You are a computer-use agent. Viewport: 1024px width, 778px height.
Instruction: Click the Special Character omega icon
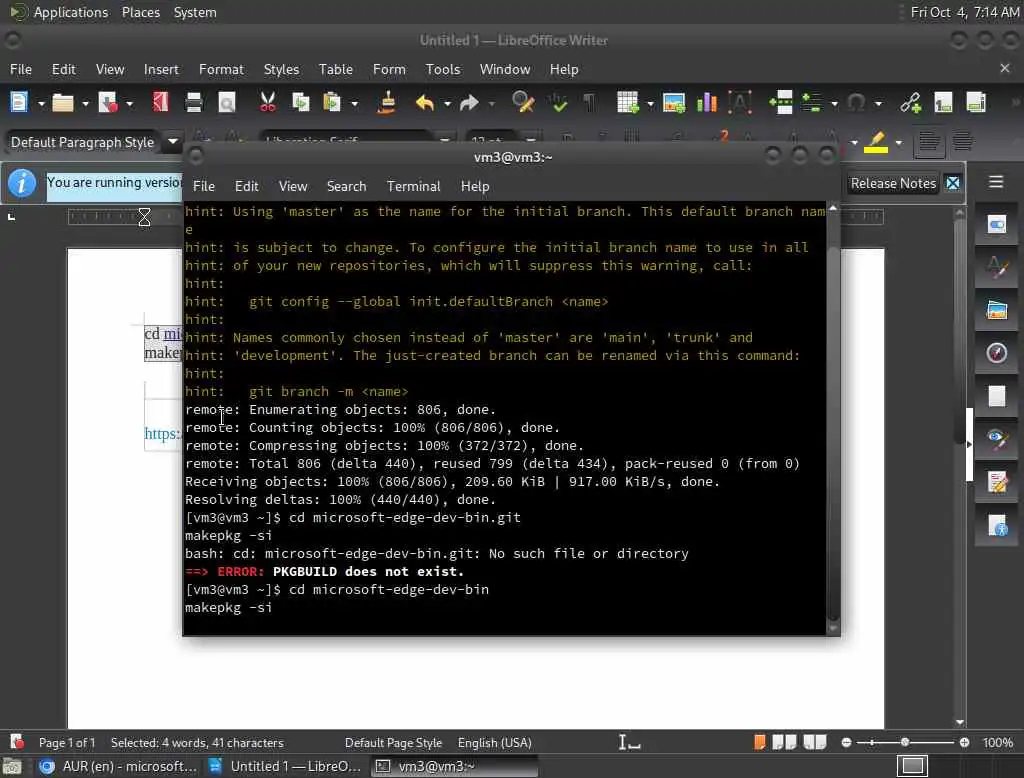tap(856, 103)
